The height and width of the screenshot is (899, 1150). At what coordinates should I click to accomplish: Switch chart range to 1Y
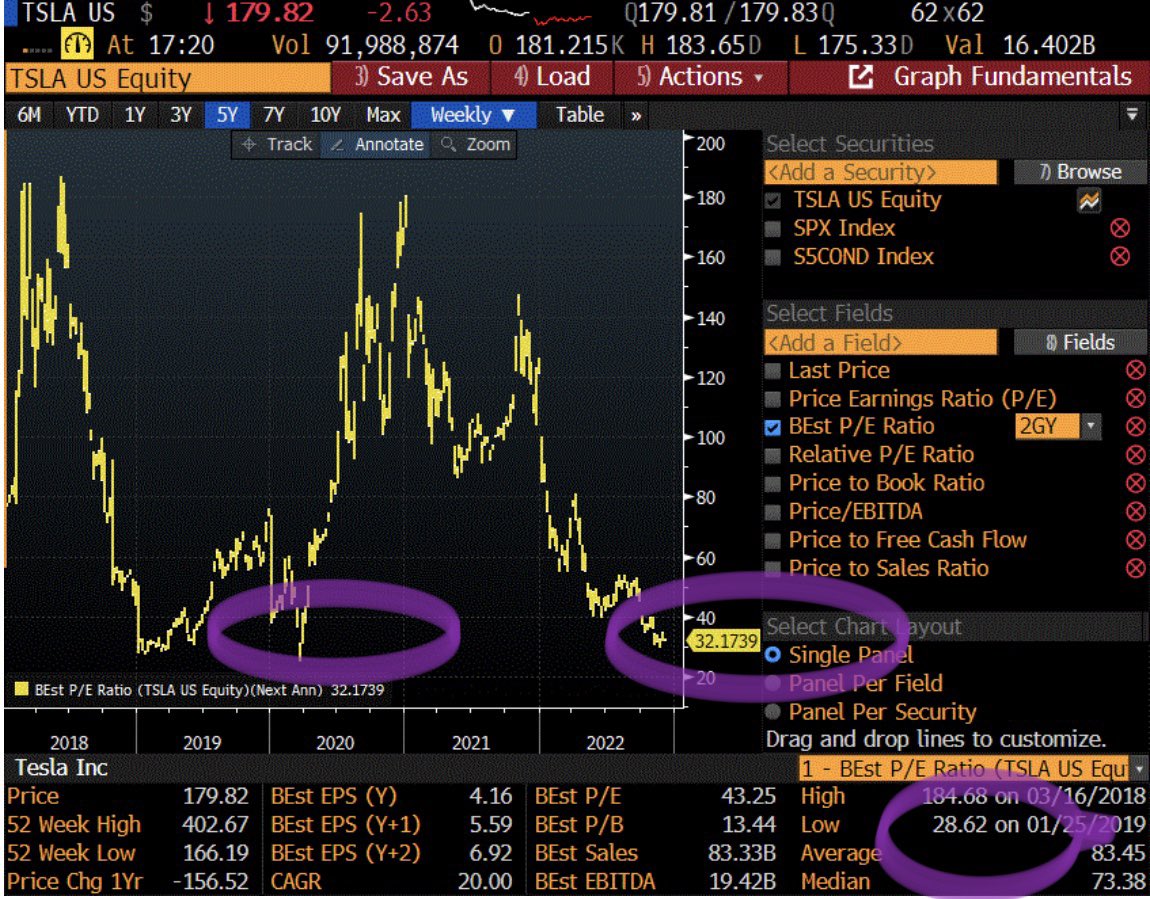(134, 115)
